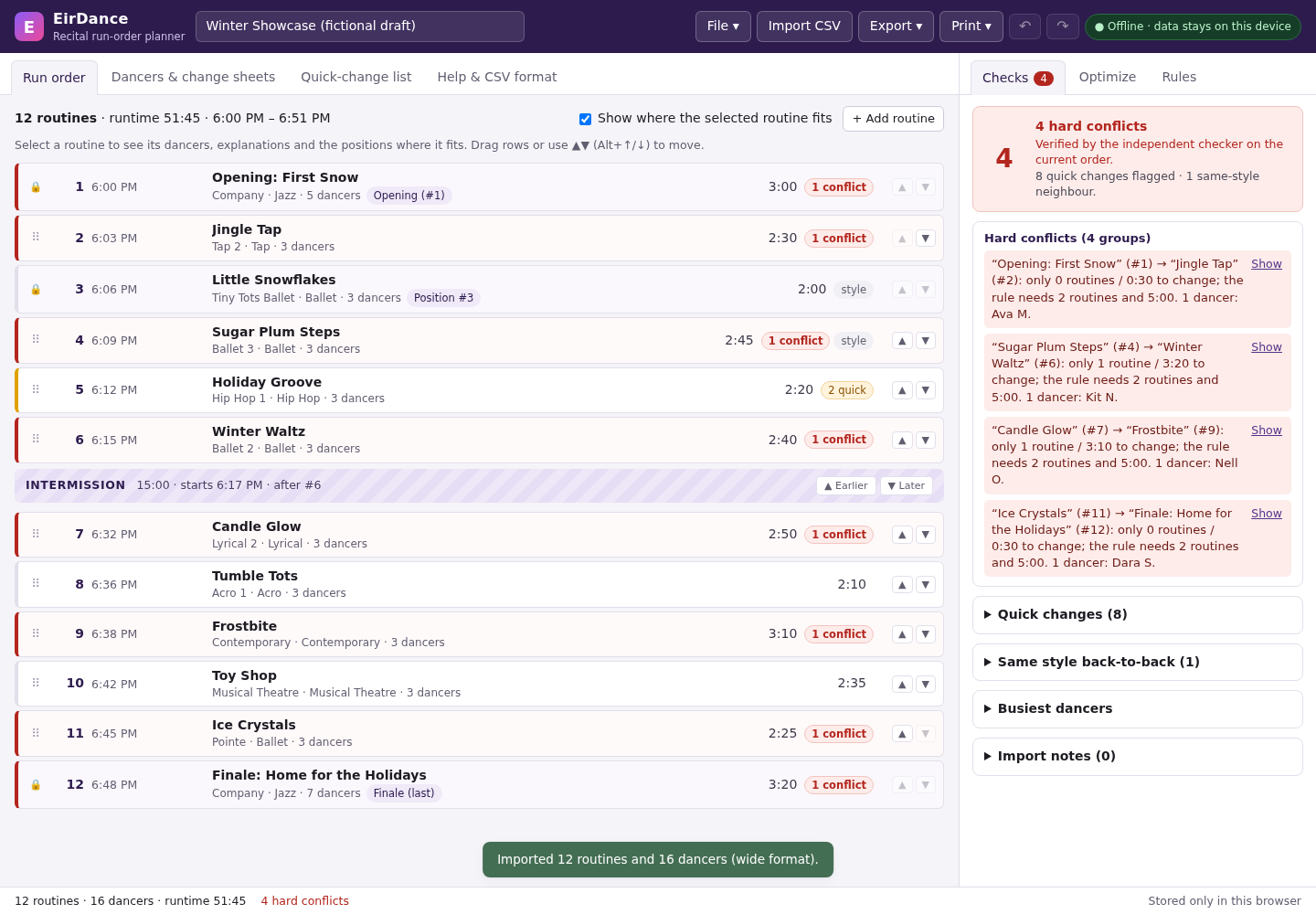Image resolution: width=1316 pixels, height=914 pixels.
Task: Open the File dropdown menu
Action: click(x=723, y=27)
